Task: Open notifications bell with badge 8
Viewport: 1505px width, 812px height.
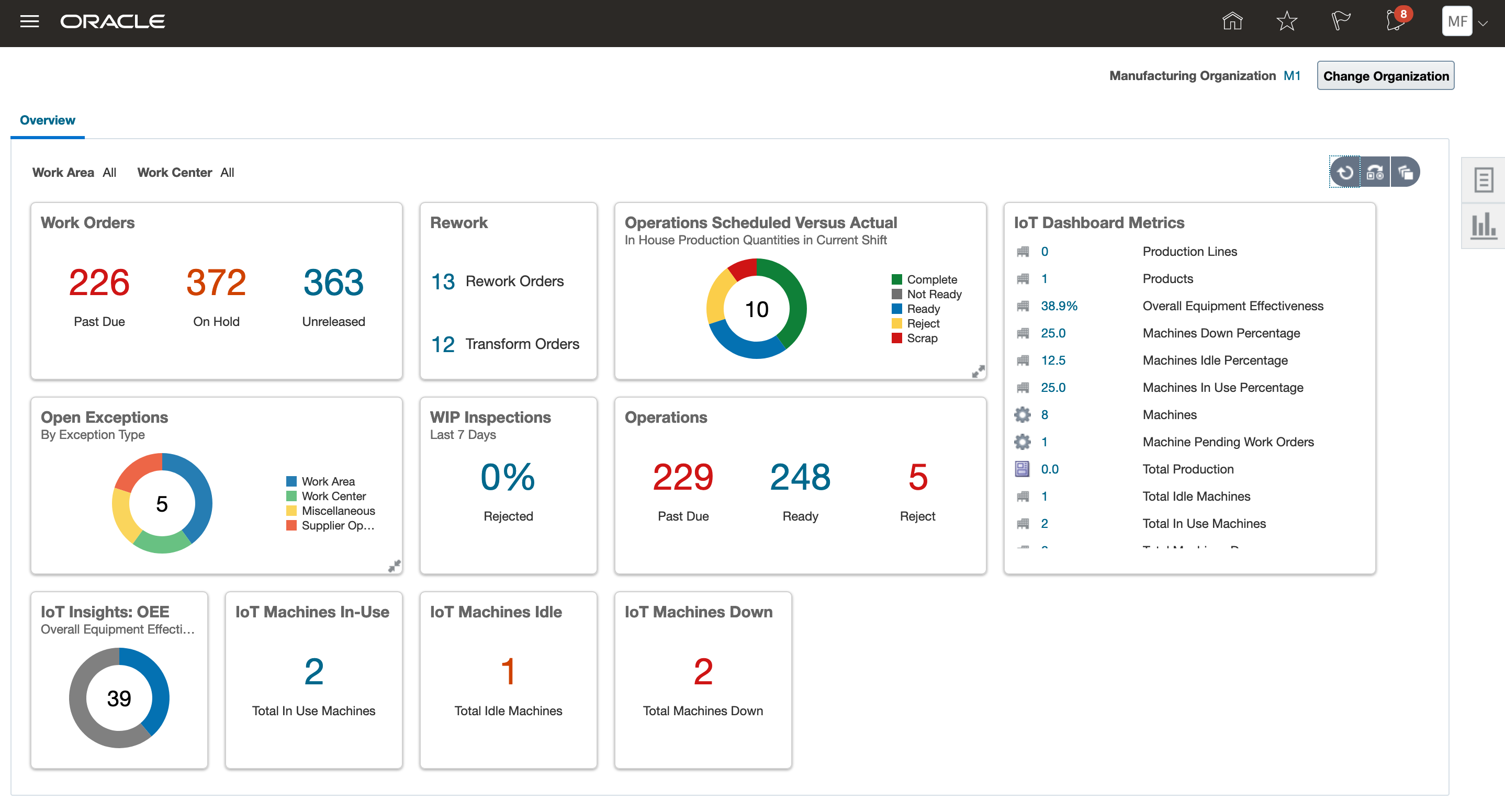Action: pyautogui.click(x=1395, y=21)
